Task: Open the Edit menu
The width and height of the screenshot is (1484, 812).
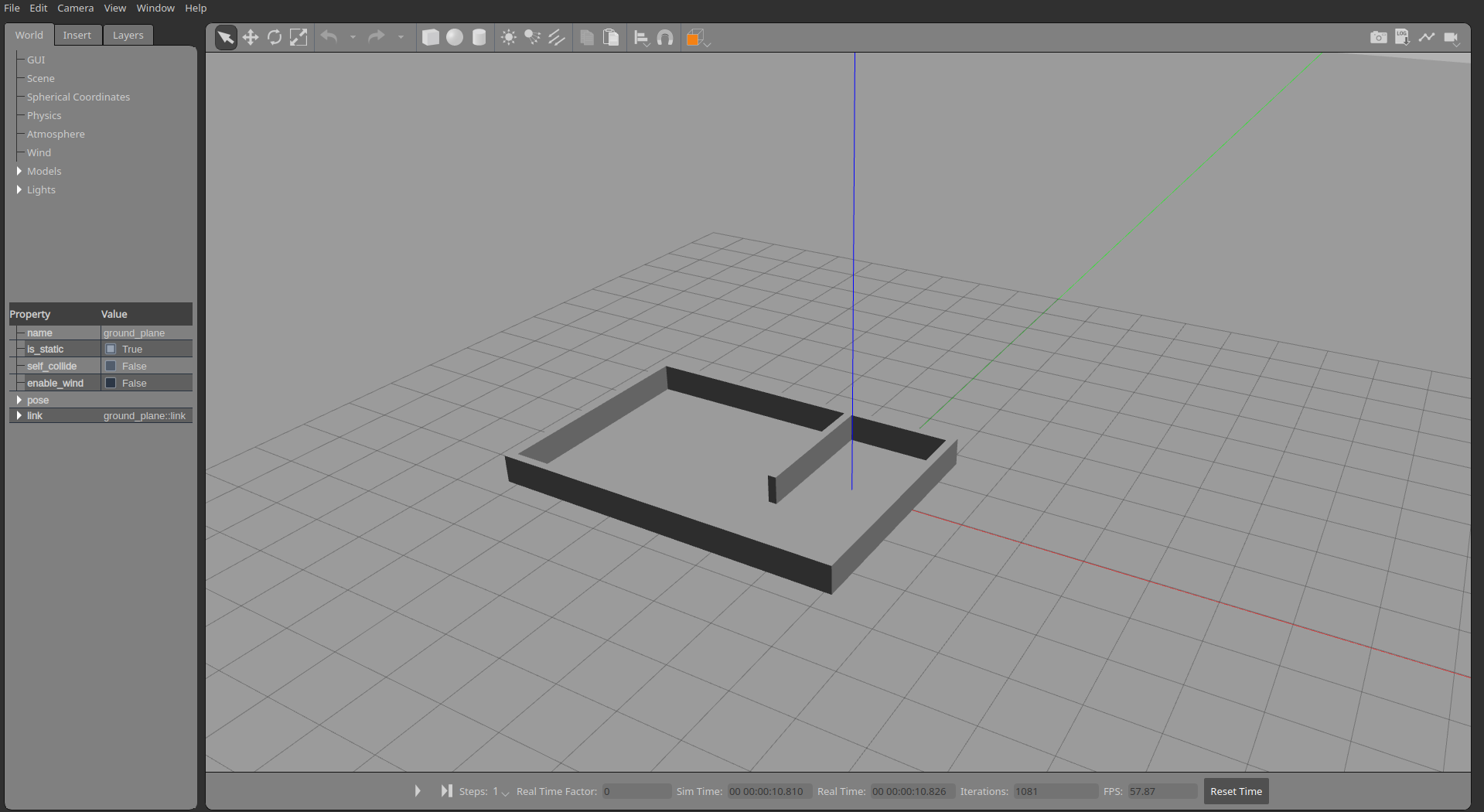Action: [x=39, y=8]
